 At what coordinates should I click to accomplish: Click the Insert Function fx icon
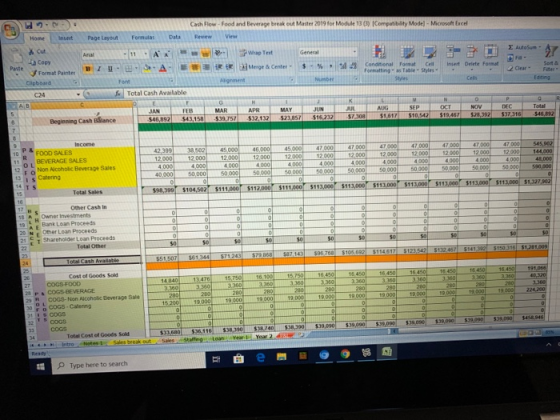tap(118, 94)
